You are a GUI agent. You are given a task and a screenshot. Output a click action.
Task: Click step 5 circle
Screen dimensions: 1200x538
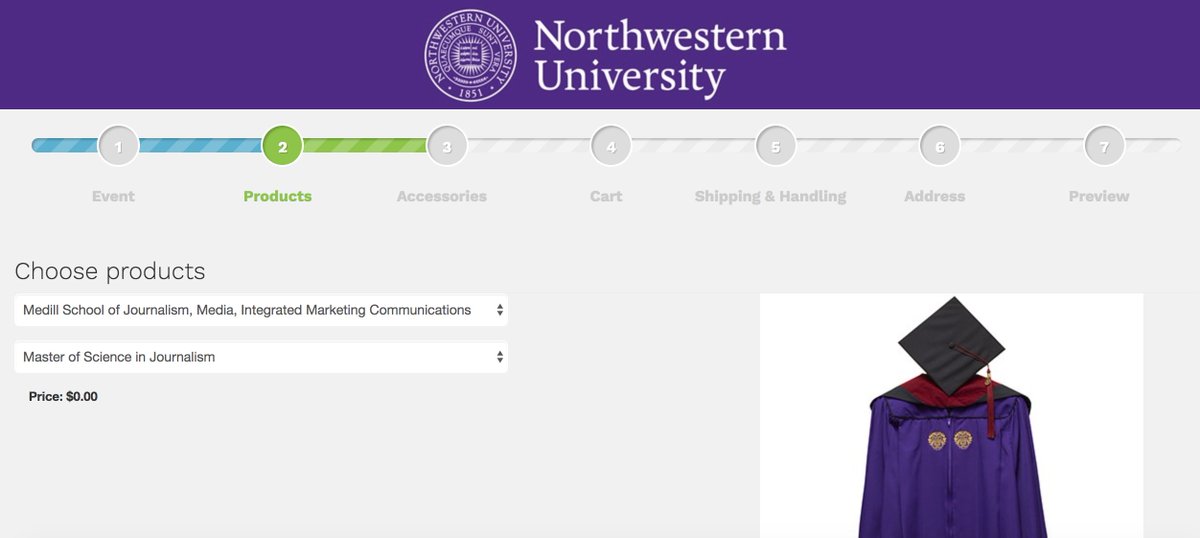(776, 146)
